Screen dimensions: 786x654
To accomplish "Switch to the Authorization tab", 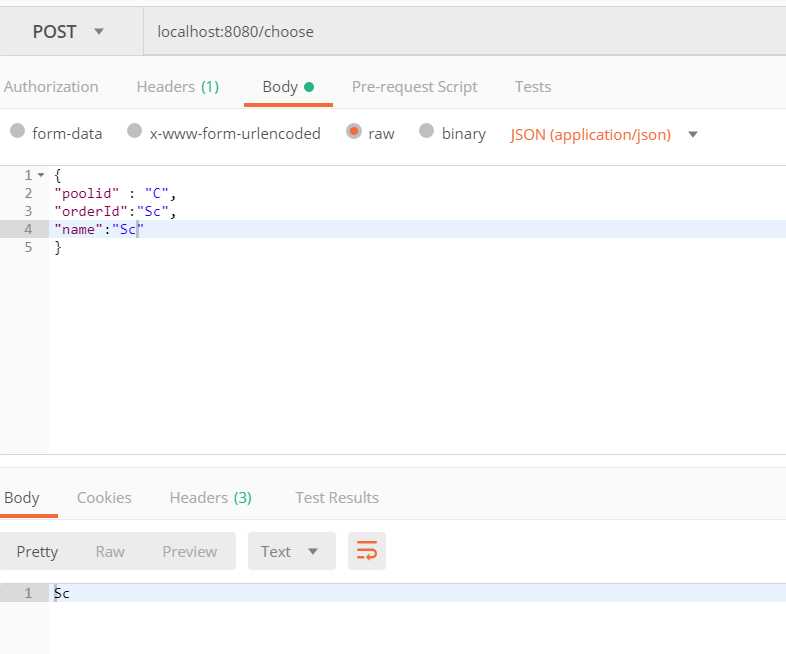I will coord(51,87).
